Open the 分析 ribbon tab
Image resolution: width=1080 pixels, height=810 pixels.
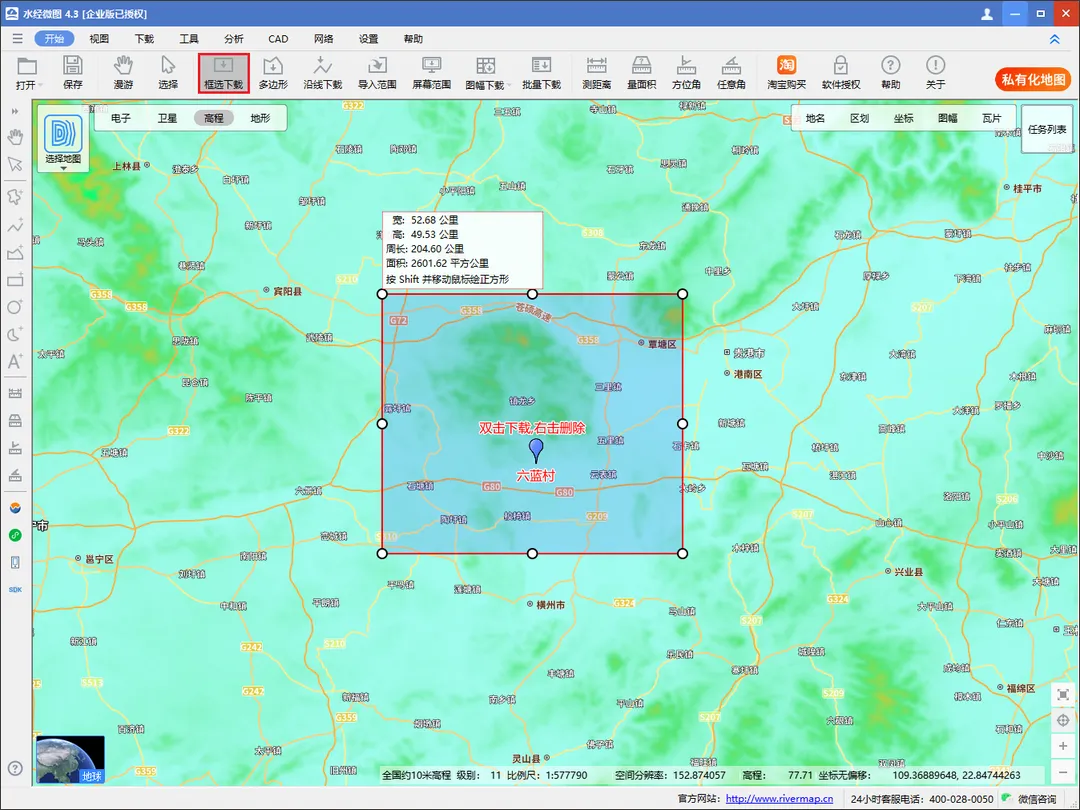click(x=233, y=39)
